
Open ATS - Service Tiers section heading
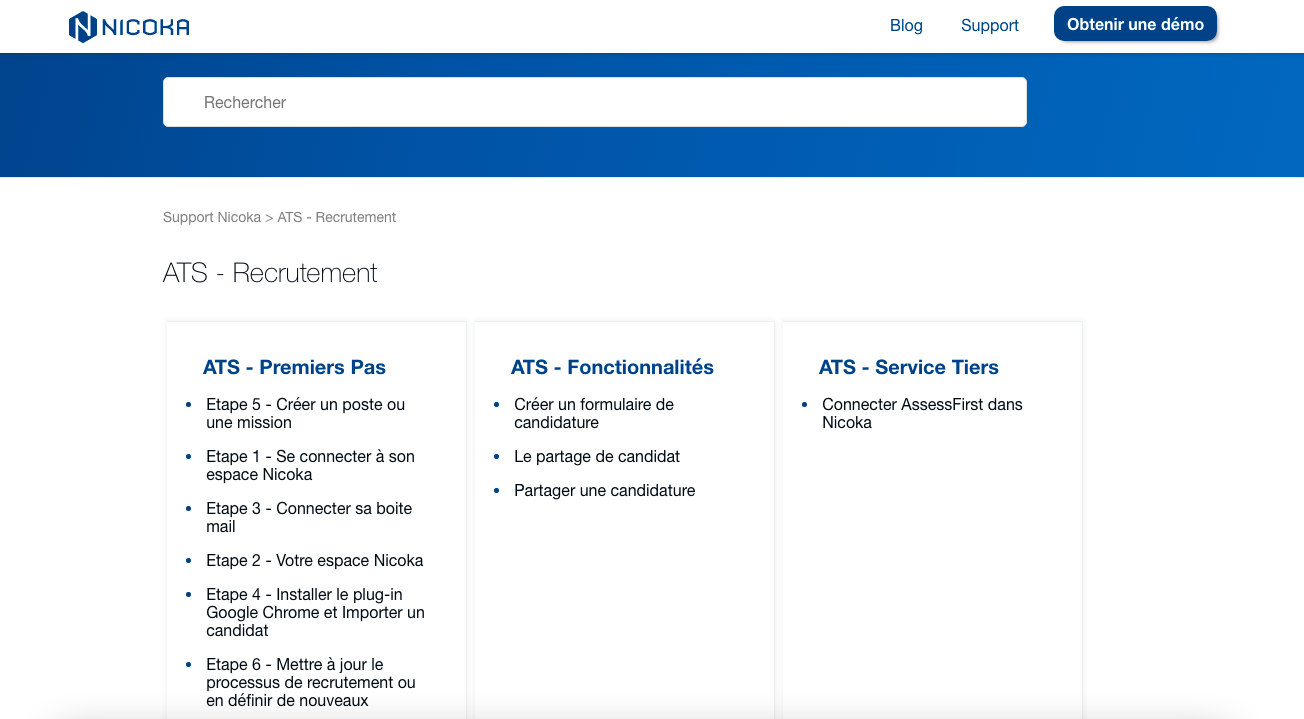point(908,367)
